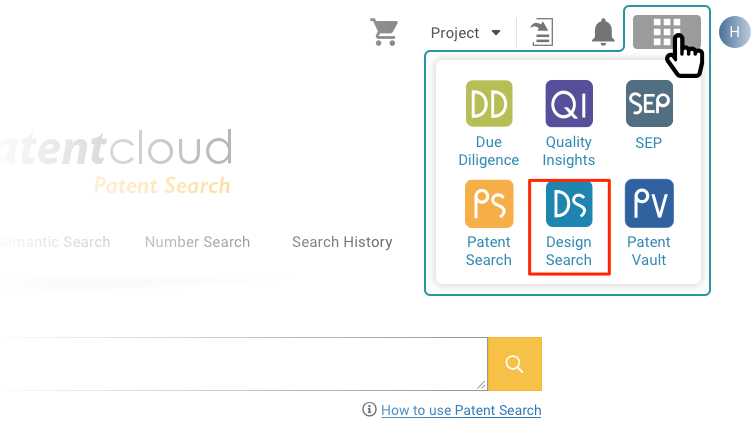Open the notifications bell
This screenshot has width=756, height=432.
click(603, 32)
